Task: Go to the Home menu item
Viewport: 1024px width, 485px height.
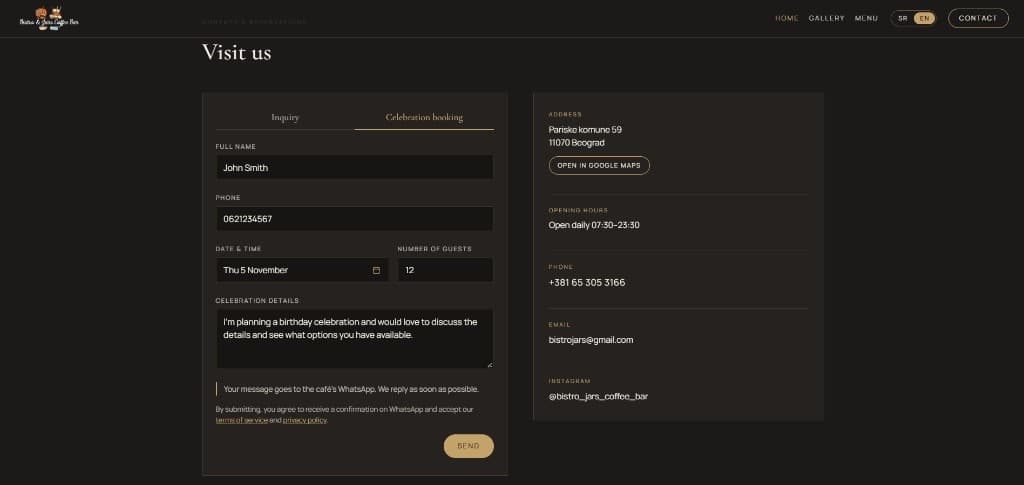Action: point(786,18)
